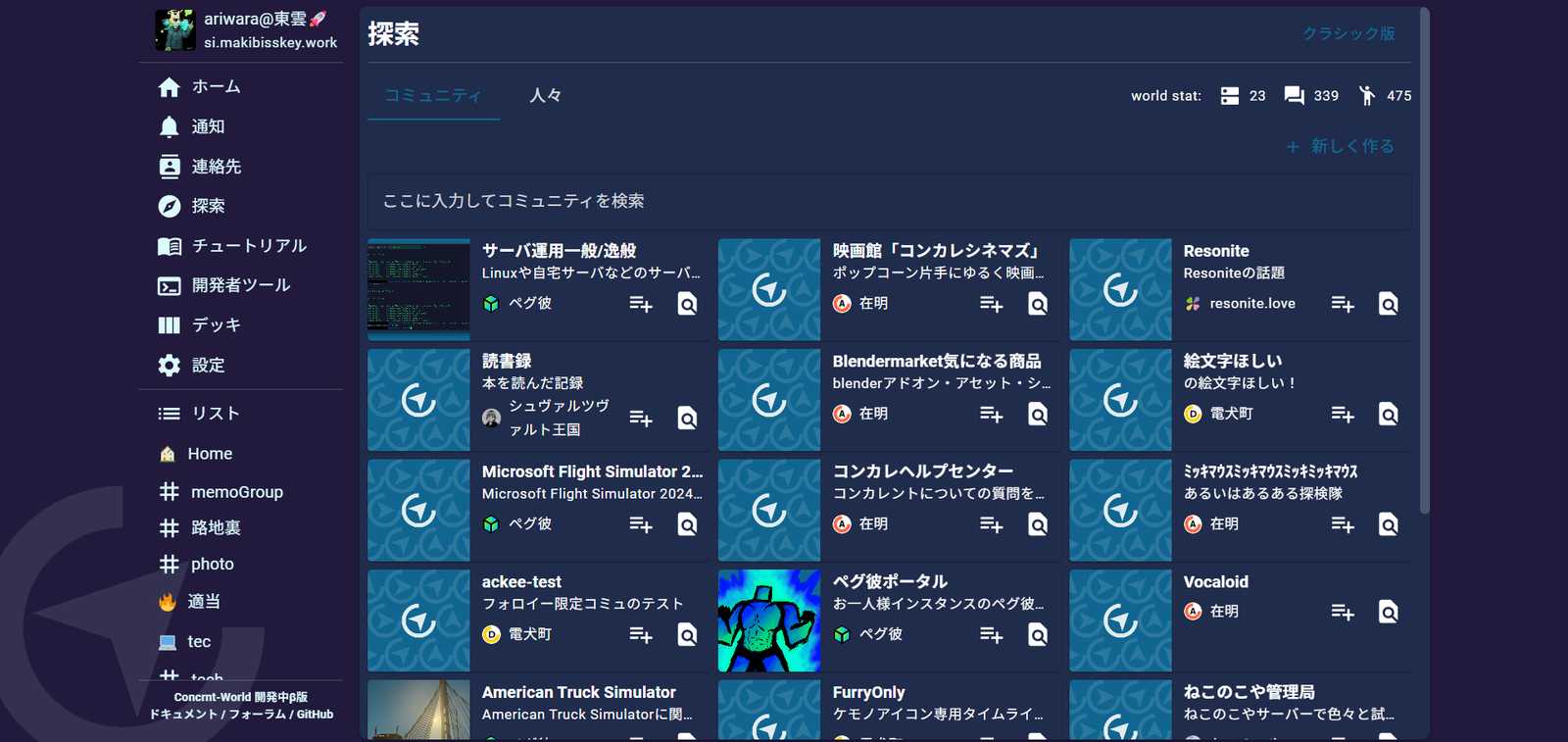Open FurryOnly community title
Viewport: 1568px width, 742px height.
868,693
